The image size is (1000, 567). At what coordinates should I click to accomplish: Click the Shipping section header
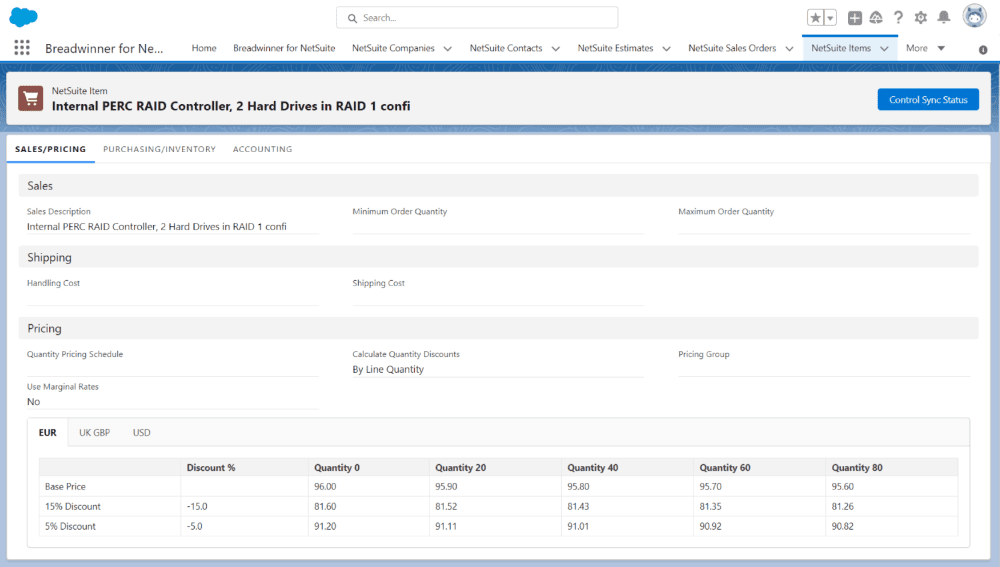[x=499, y=257]
